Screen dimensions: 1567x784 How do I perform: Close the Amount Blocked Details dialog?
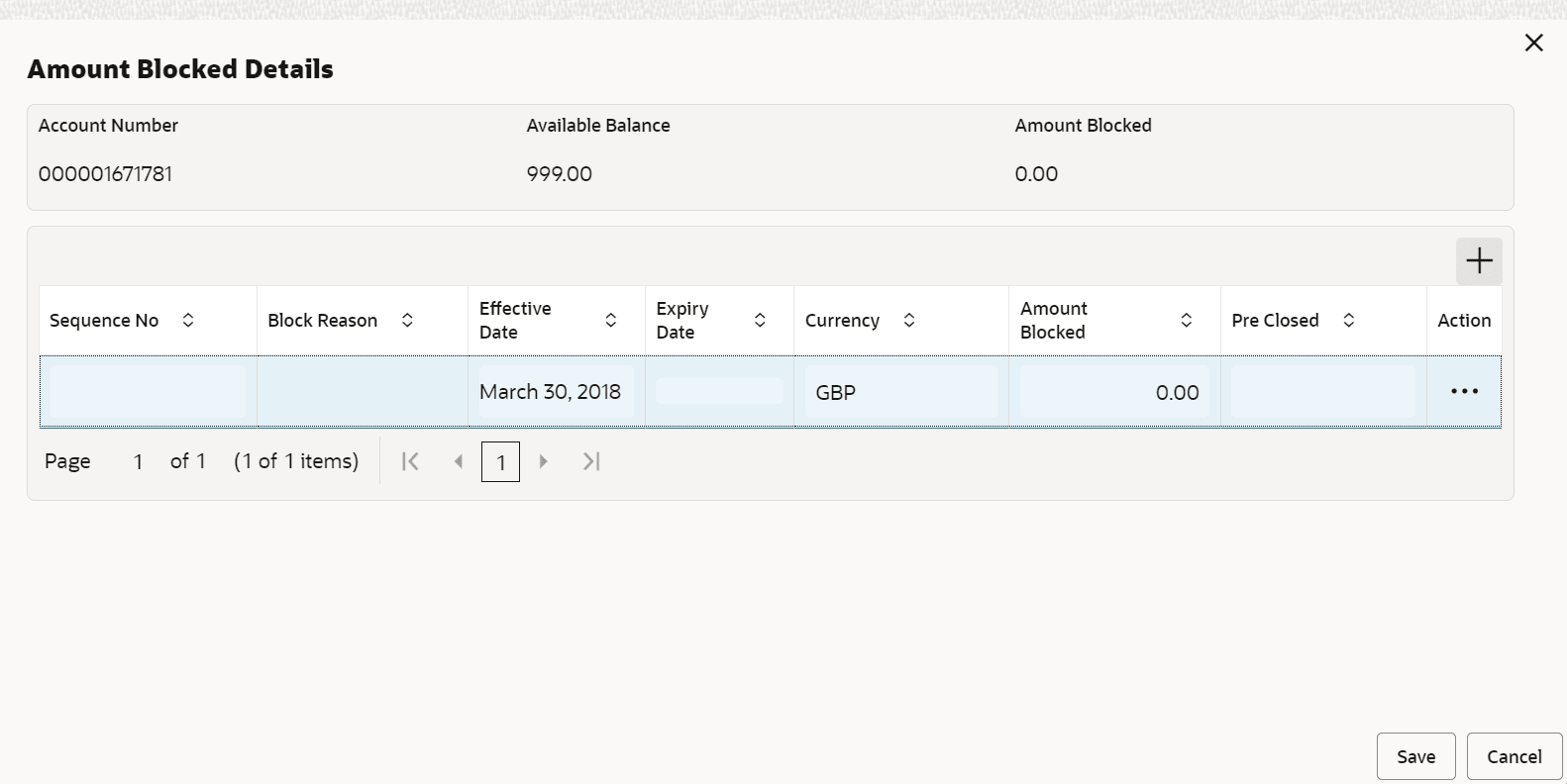(x=1534, y=43)
